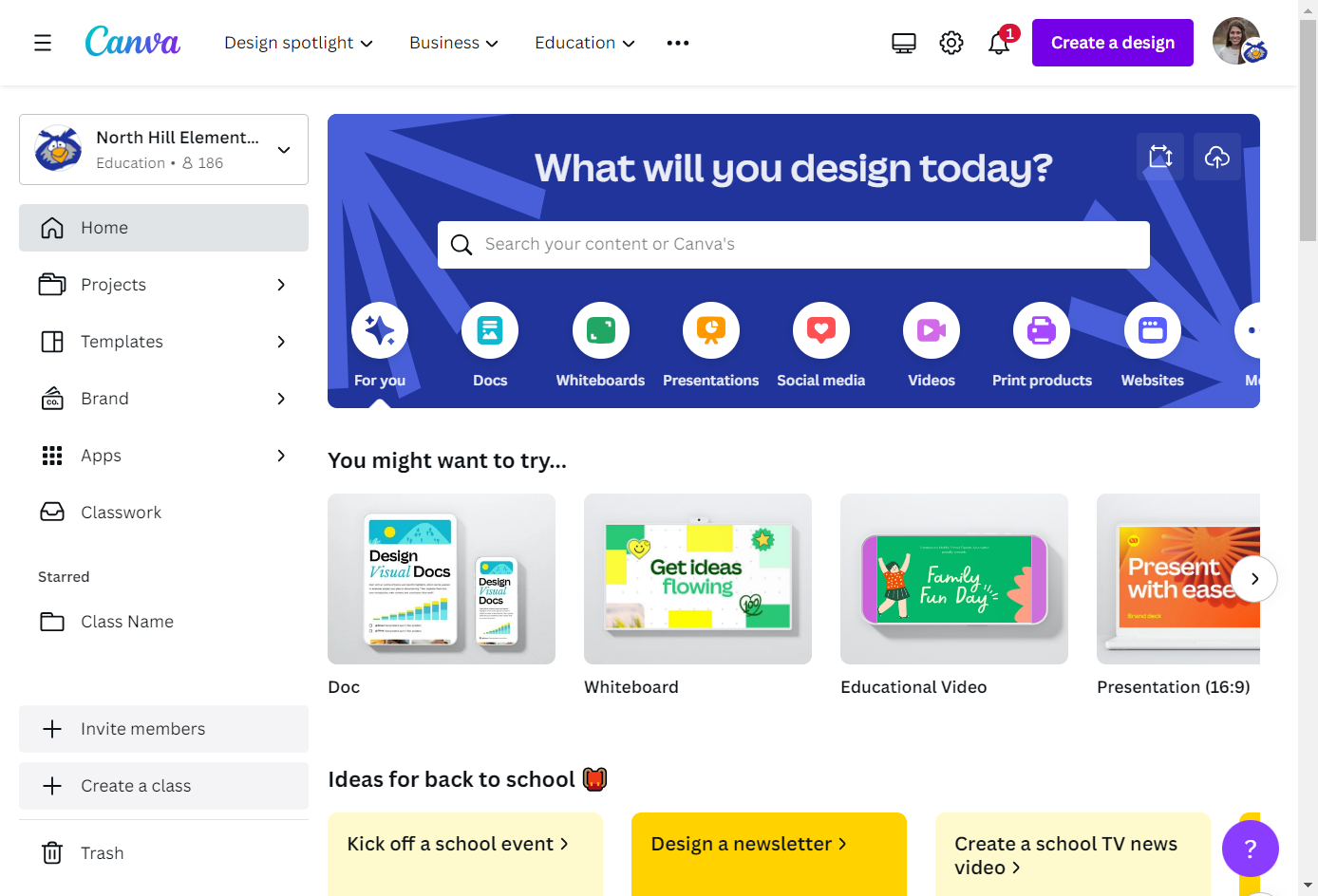Expand the Design spotlight menu
The height and width of the screenshot is (896, 1318).
point(298,43)
